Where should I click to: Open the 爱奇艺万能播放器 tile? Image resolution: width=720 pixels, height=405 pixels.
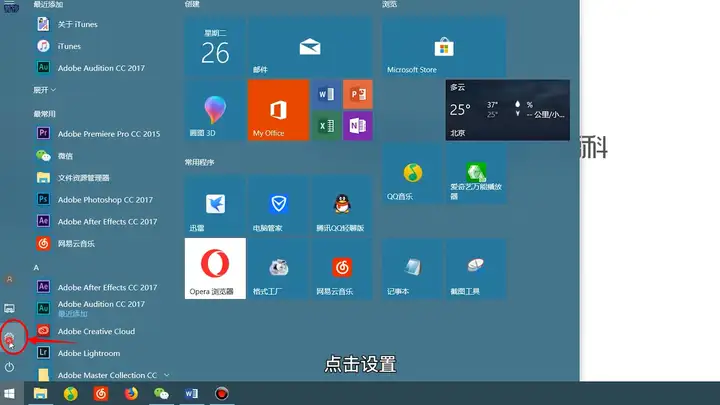(476, 173)
